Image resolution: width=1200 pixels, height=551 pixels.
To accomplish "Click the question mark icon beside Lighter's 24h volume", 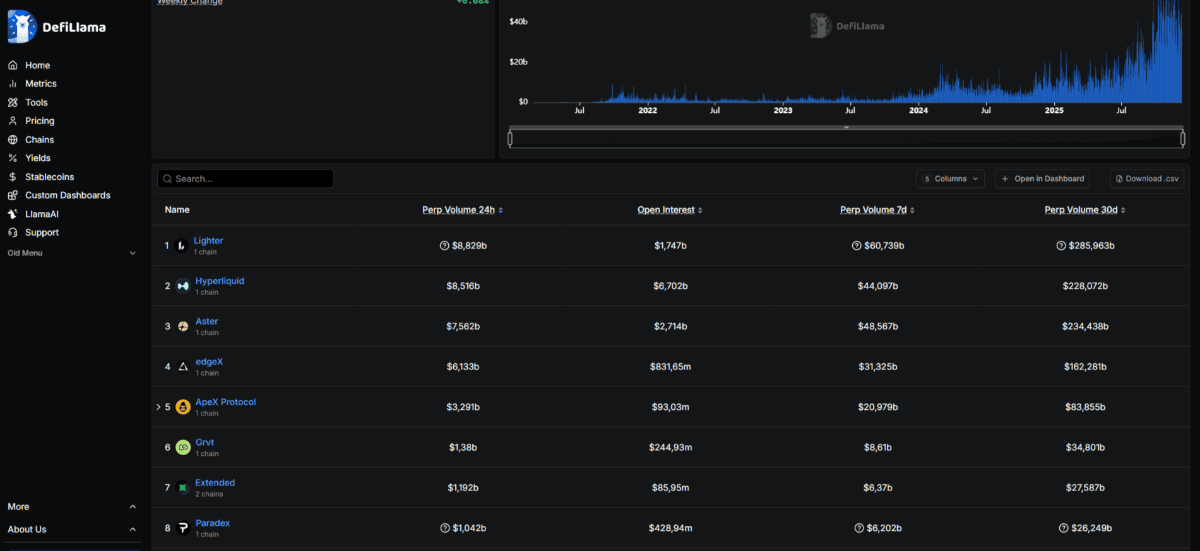I will pos(444,245).
